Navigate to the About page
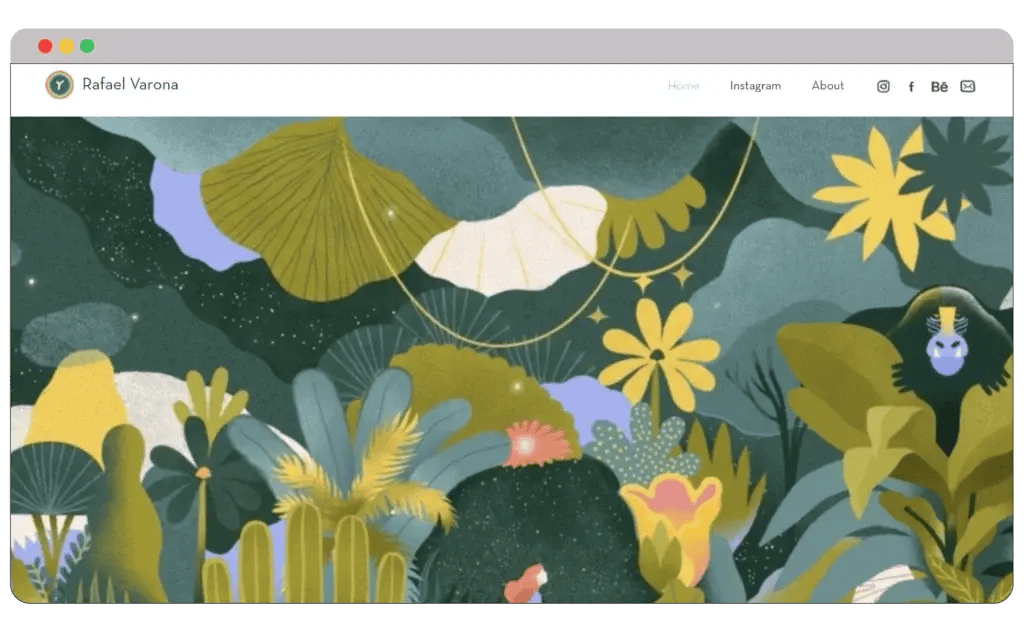 click(827, 86)
